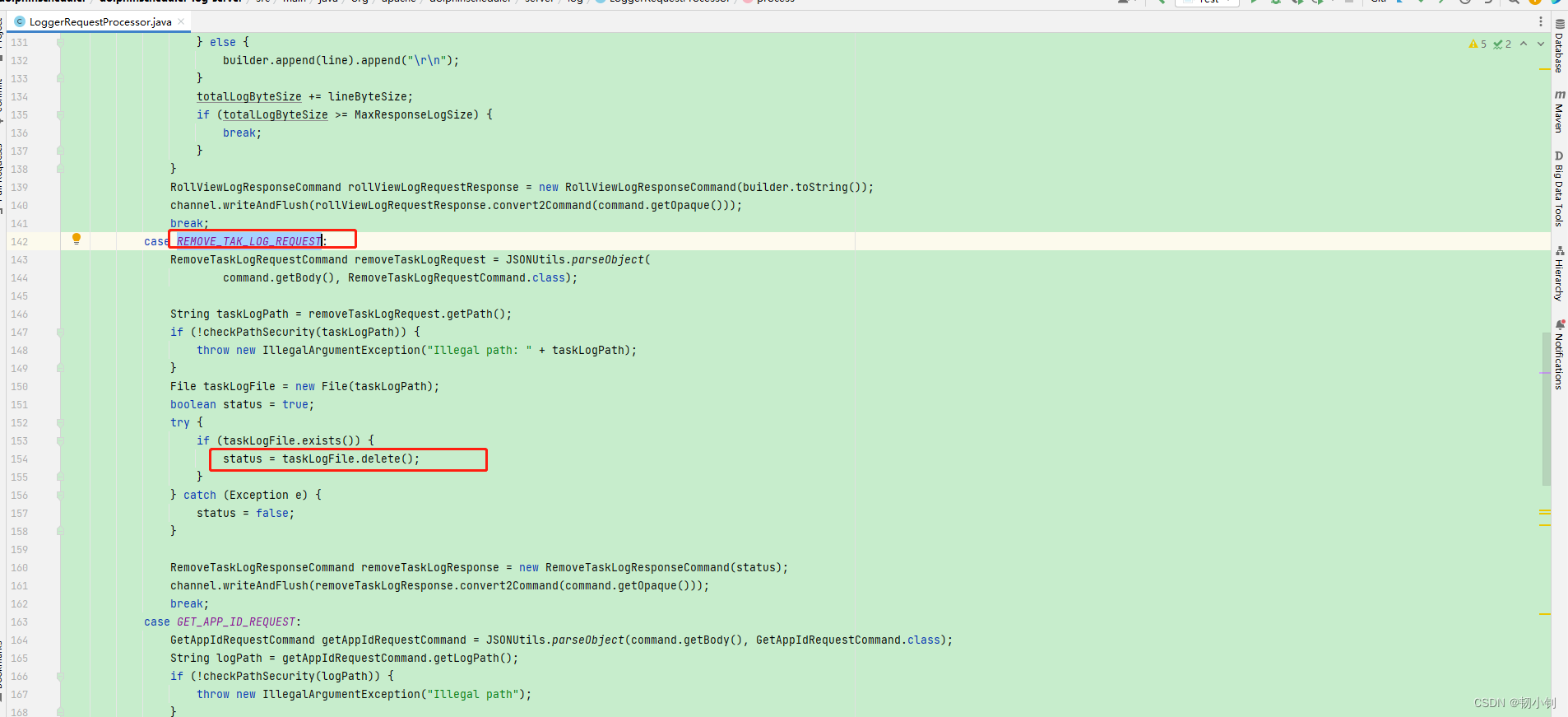
Task: Click the break statement on line 162
Action: click(189, 603)
